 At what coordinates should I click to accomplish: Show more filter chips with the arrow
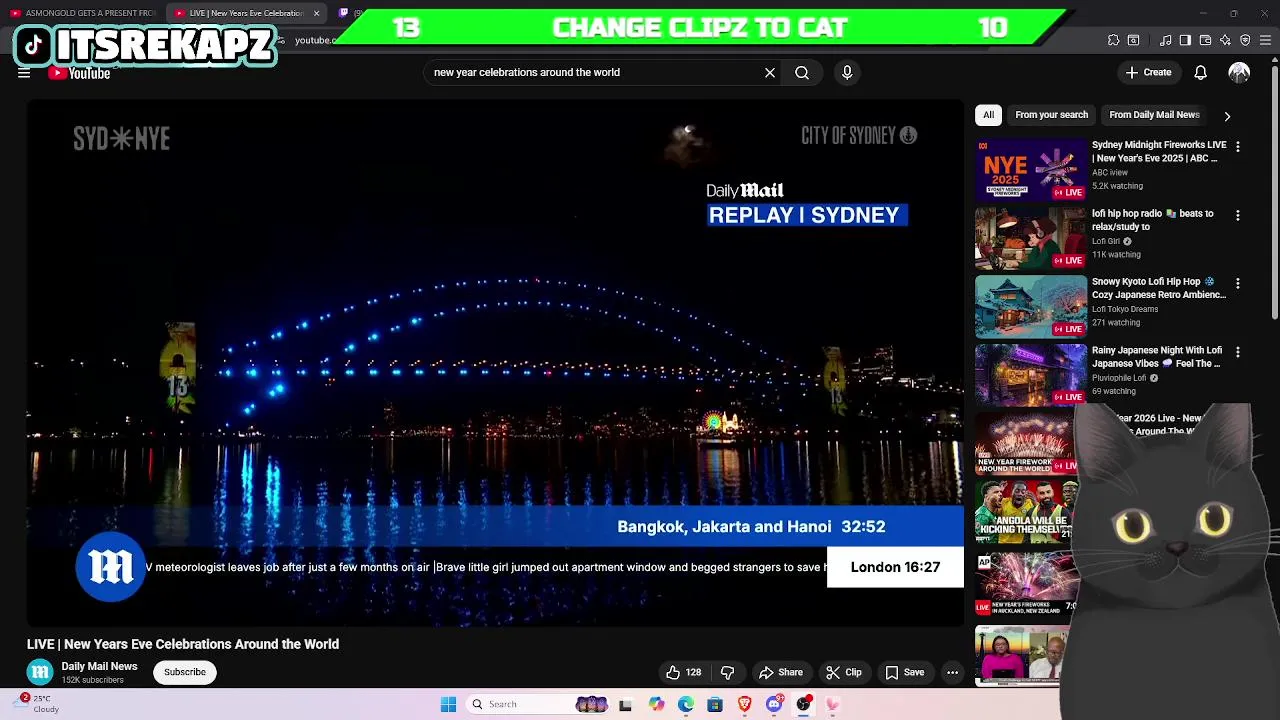pos(1227,116)
